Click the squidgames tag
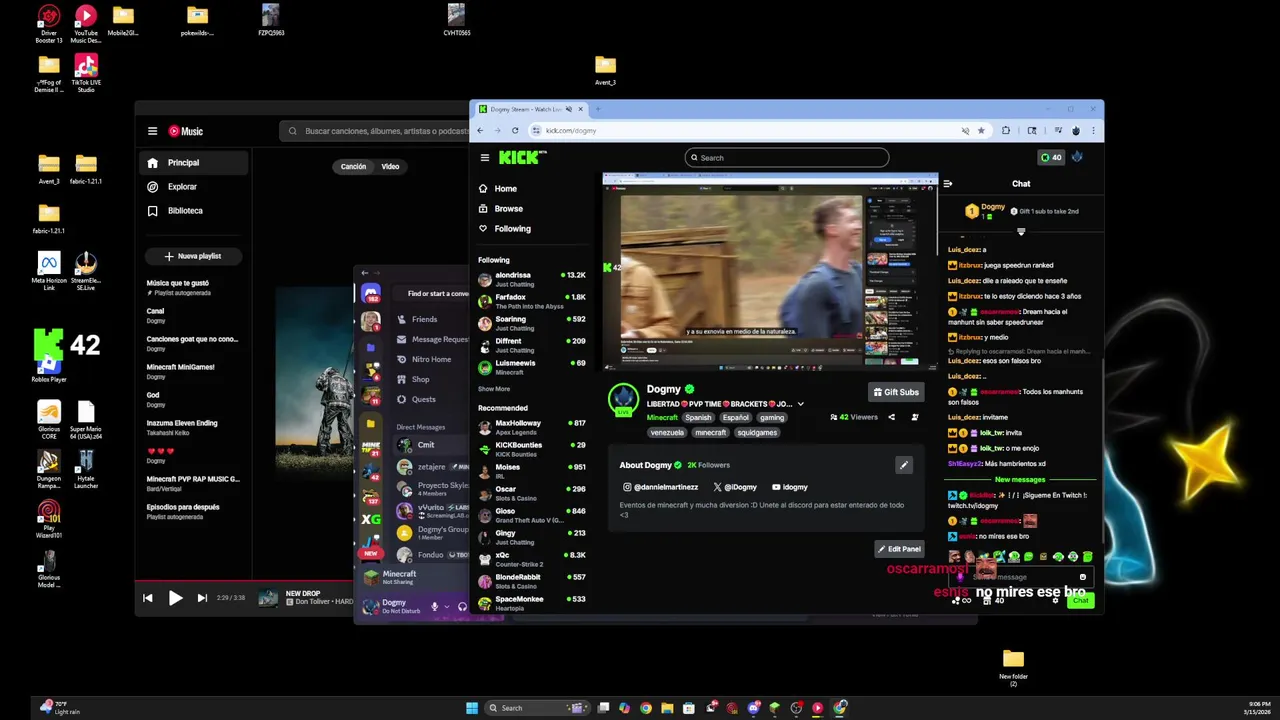Viewport: 1280px width, 720px height. [x=756, y=432]
